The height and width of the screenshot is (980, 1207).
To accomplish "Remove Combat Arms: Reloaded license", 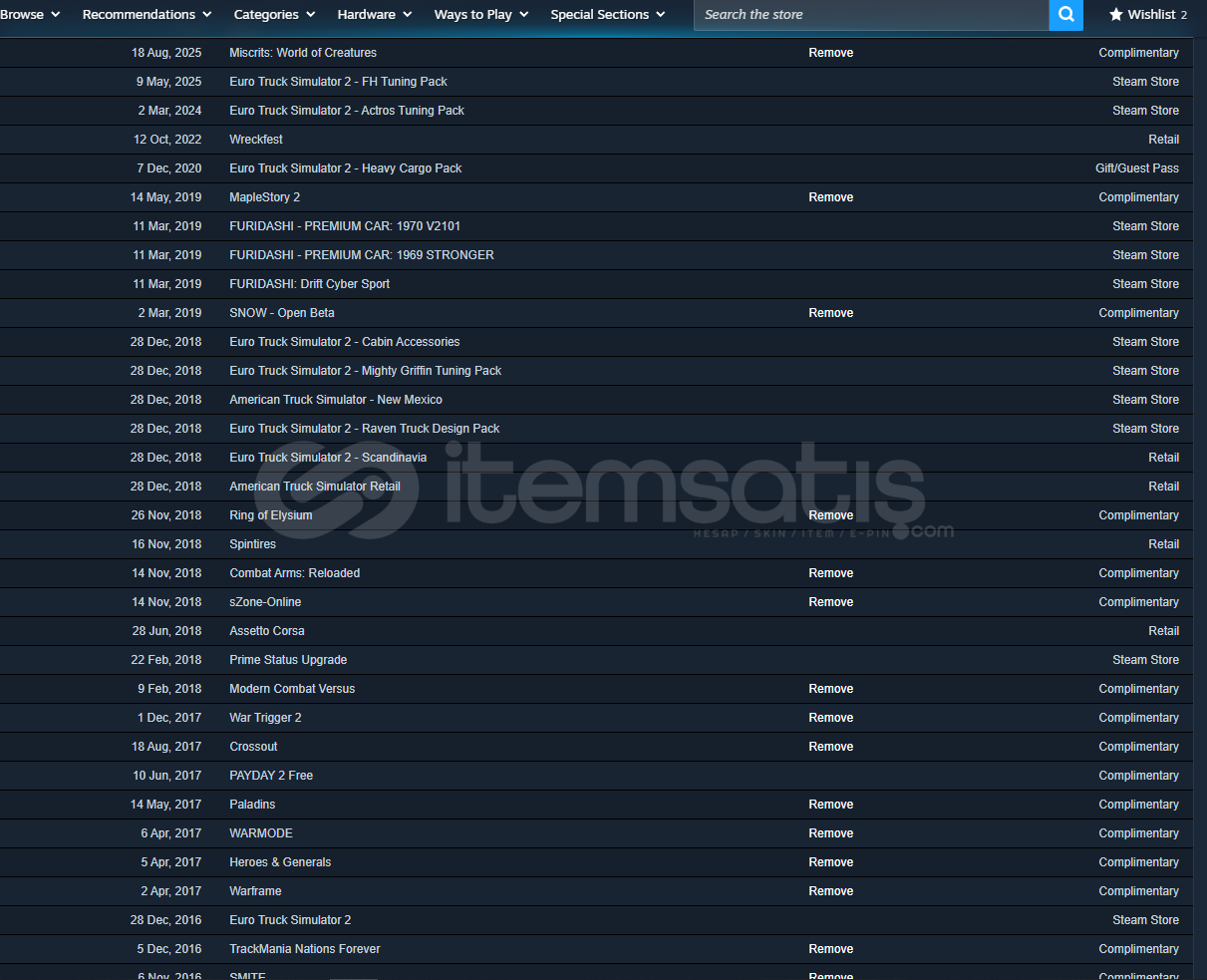I will click(830, 573).
